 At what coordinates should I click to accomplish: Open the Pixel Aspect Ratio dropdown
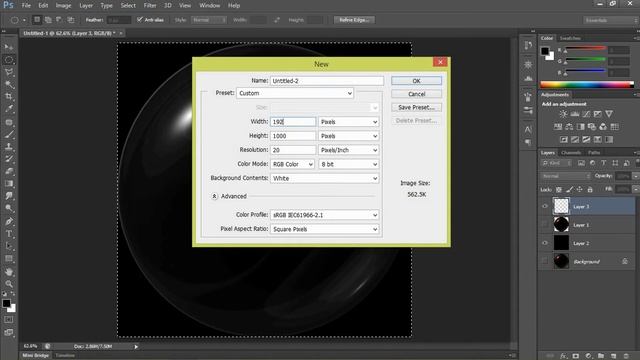324,229
